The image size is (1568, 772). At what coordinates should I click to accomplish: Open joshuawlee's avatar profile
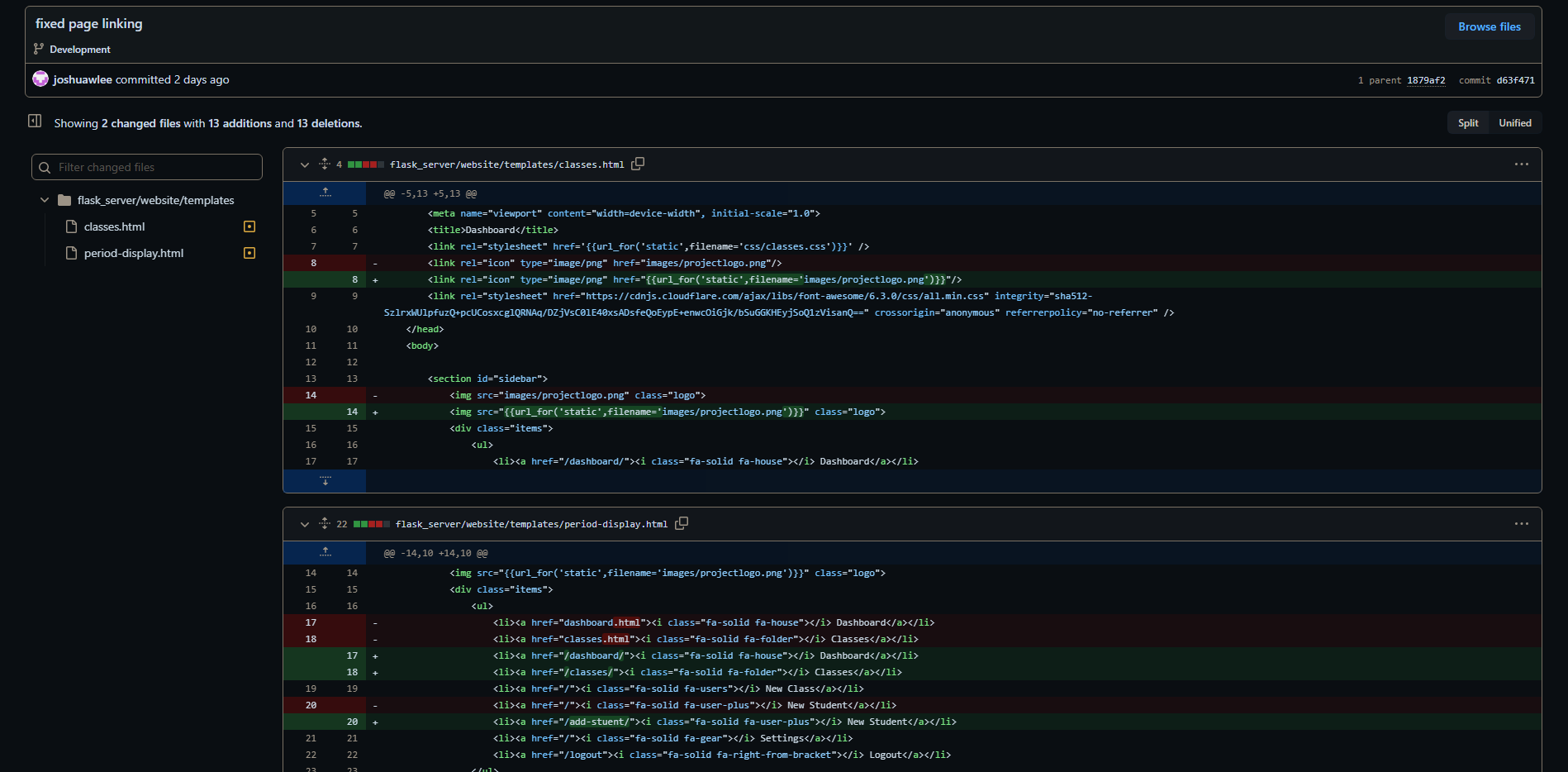pos(40,79)
